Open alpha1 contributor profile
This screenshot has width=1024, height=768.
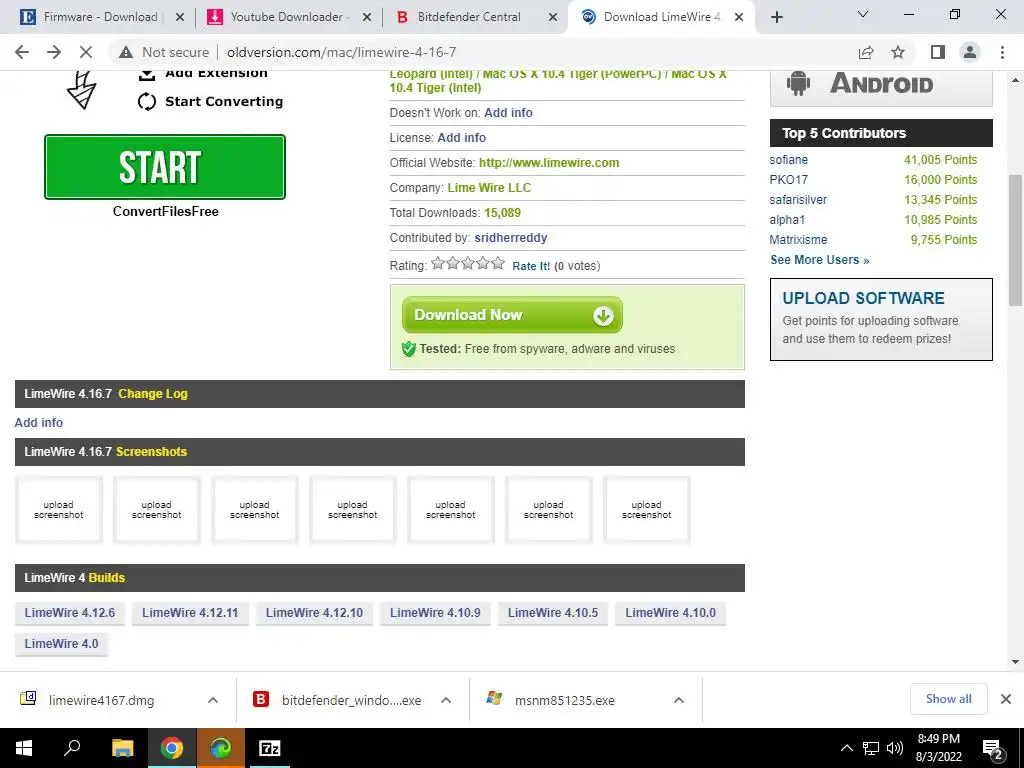click(787, 220)
